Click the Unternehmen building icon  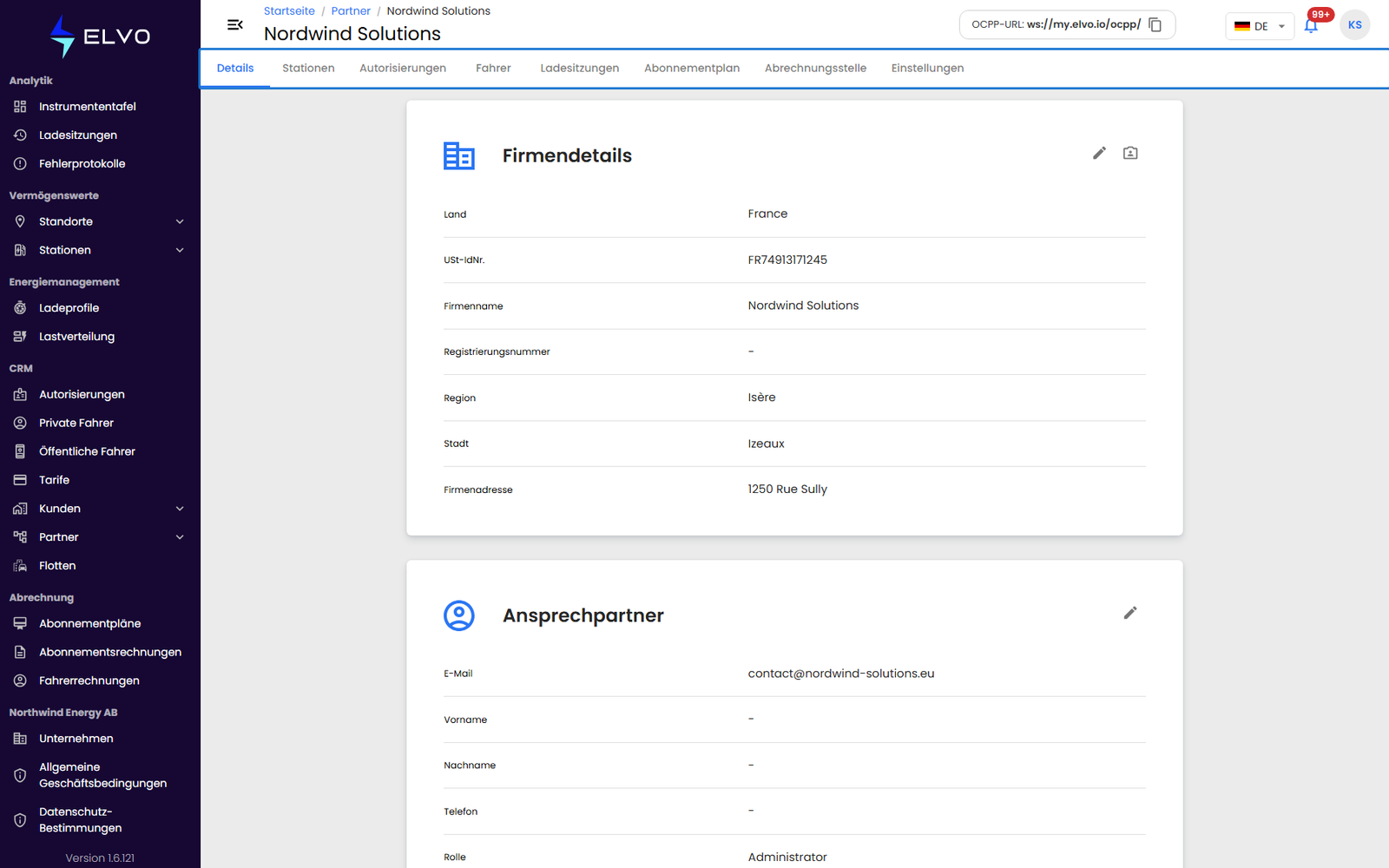[x=20, y=739]
